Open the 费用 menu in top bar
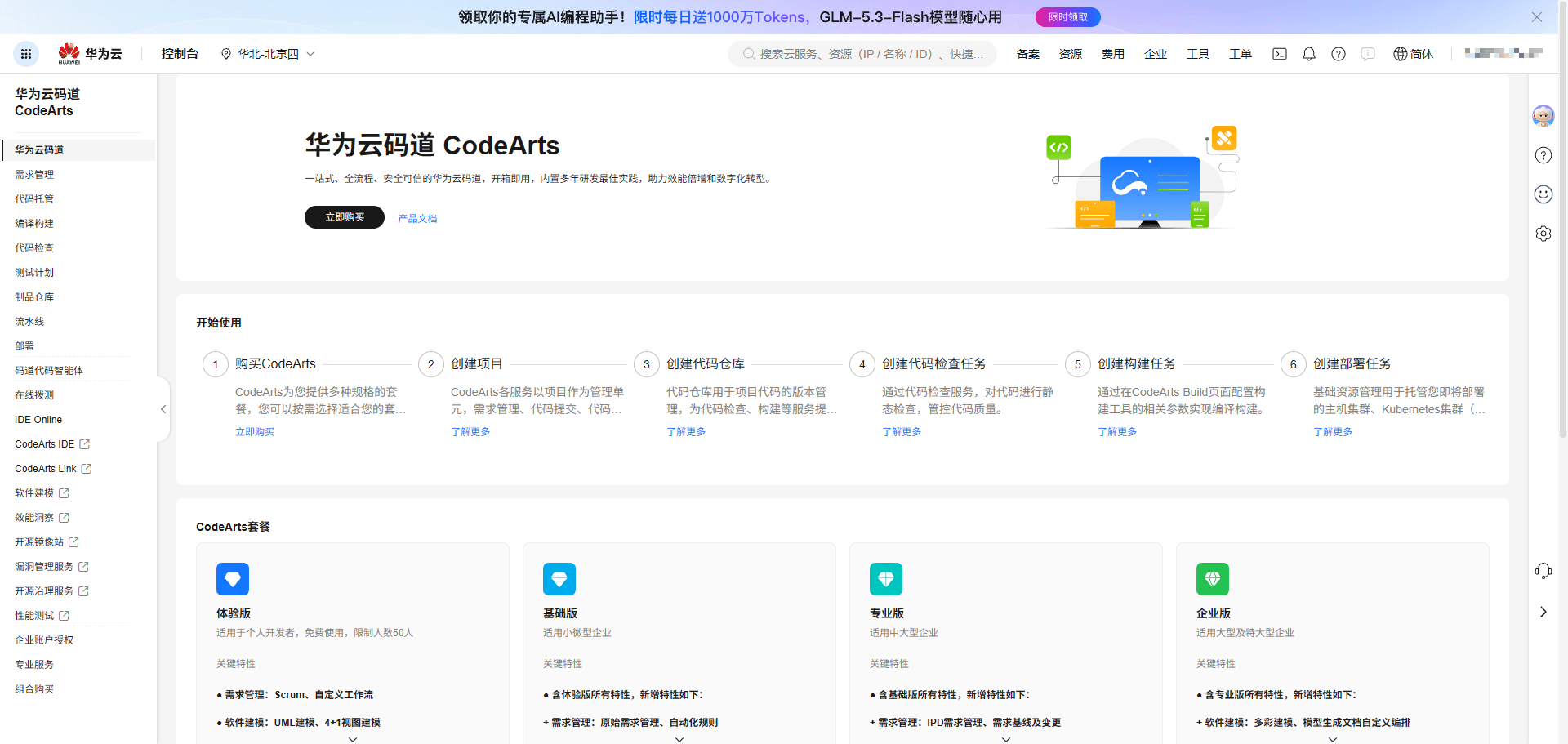This screenshot has width=1568, height=744. pyautogui.click(x=1113, y=54)
